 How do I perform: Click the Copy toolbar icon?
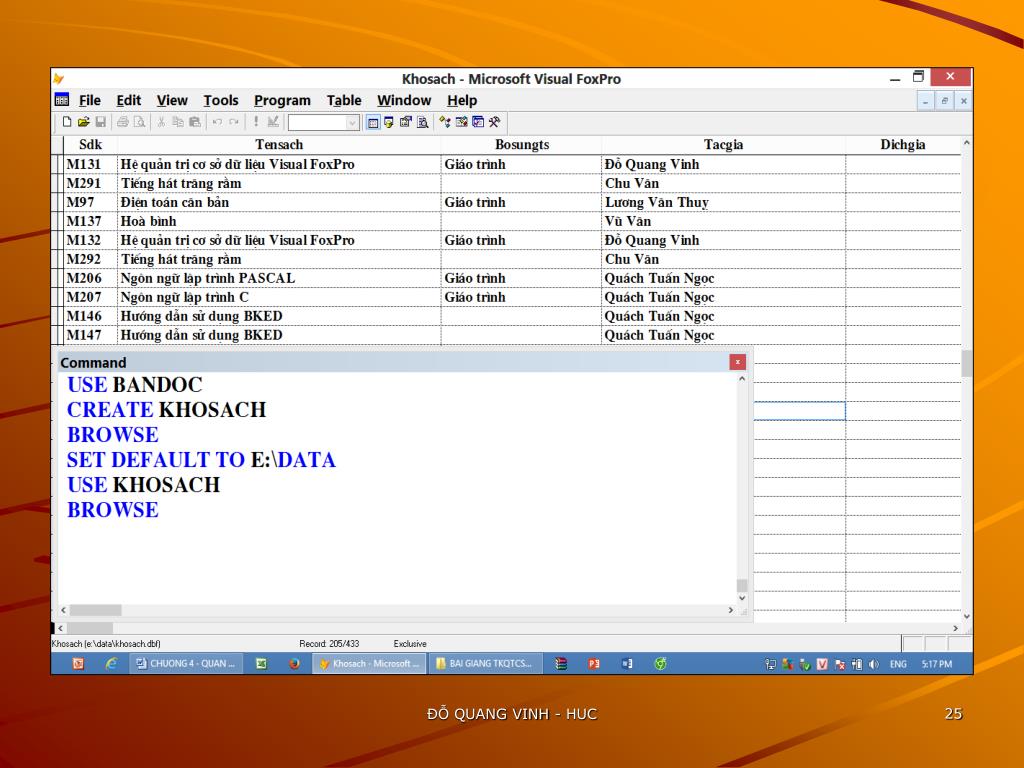pos(178,122)
